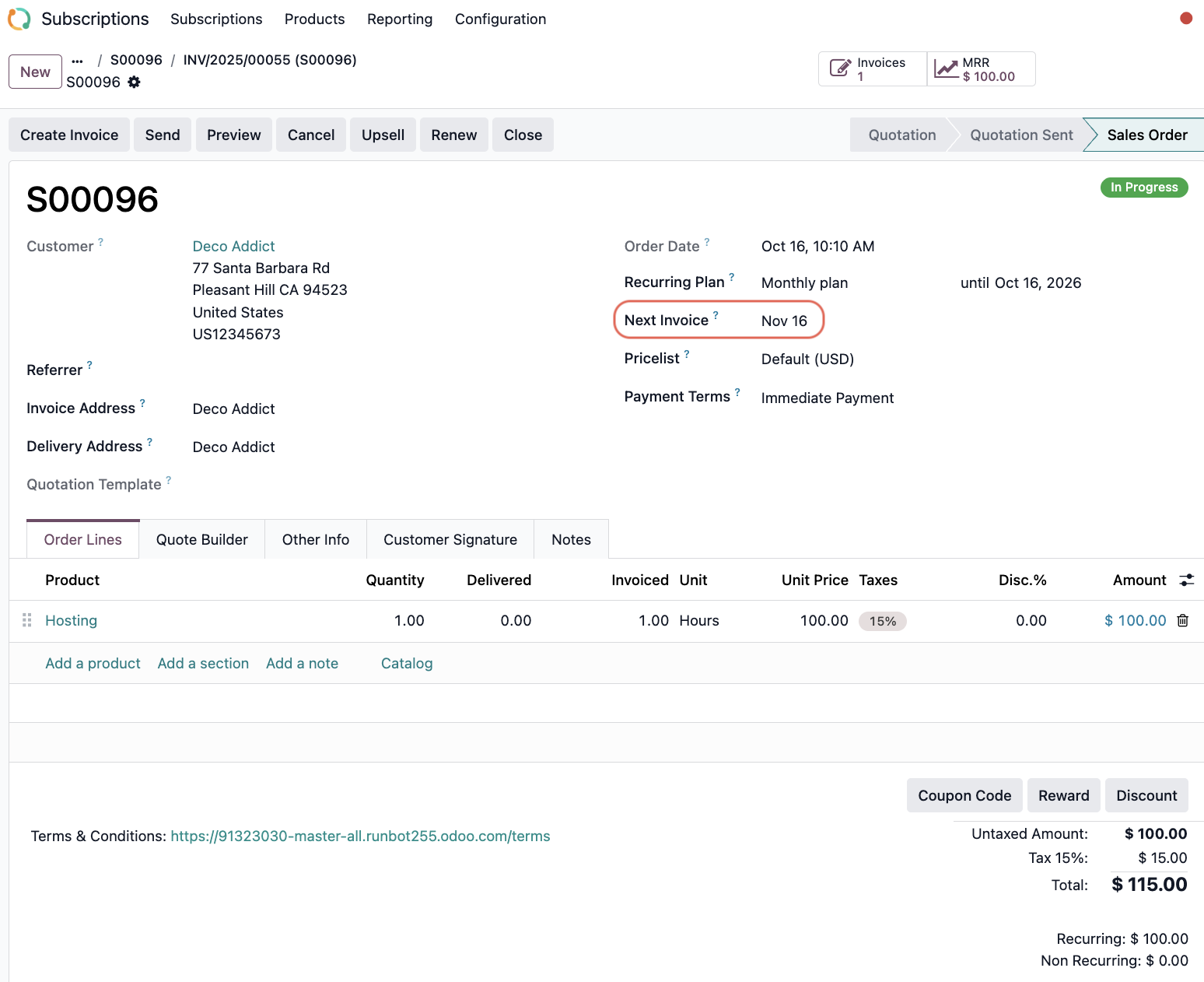Switch to the Other Info tab
Image resolution: width=1204 pixels, height=982 pixels.
coord(315,540)
